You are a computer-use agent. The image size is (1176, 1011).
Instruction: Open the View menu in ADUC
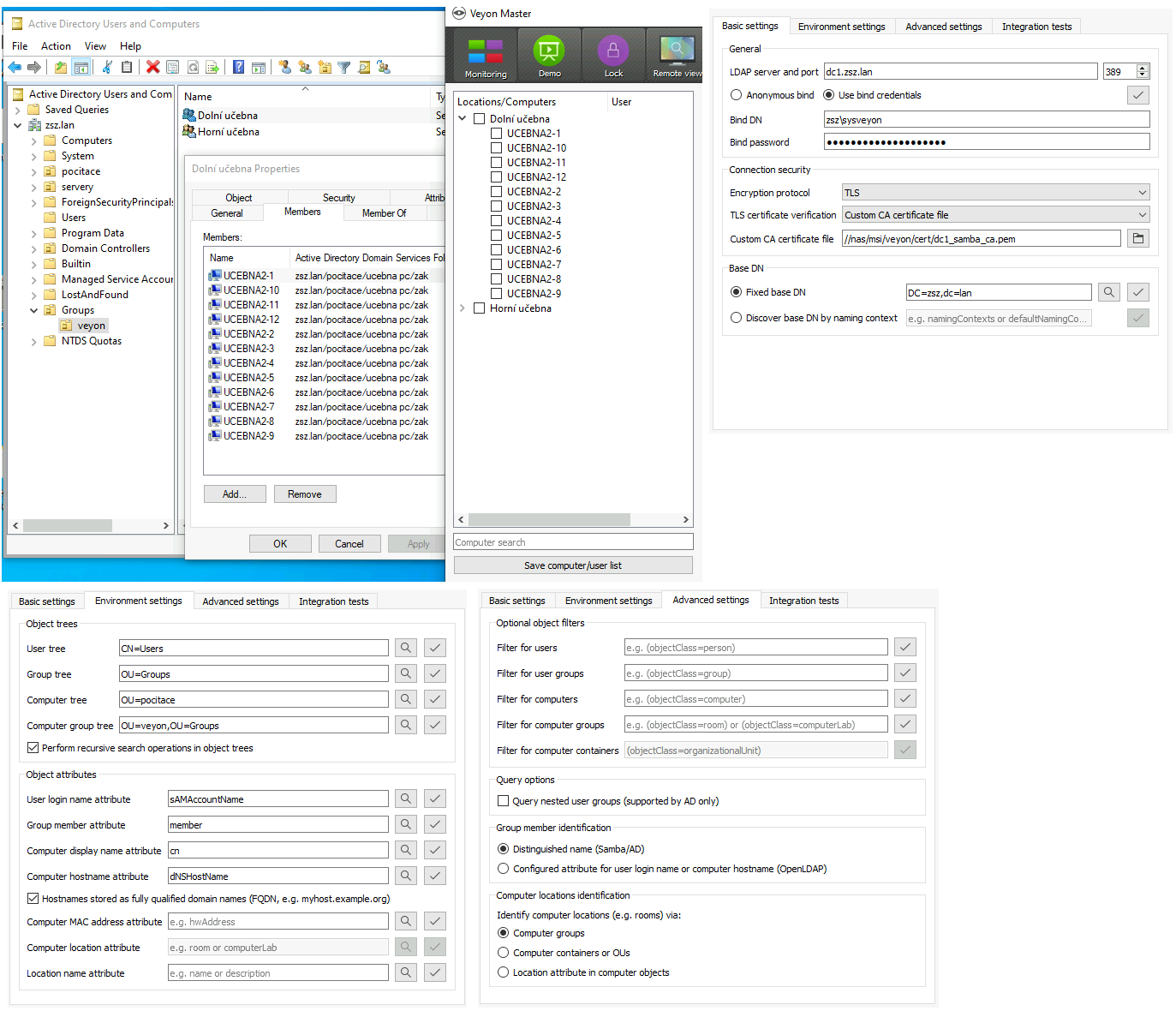[x=95, y=46]
